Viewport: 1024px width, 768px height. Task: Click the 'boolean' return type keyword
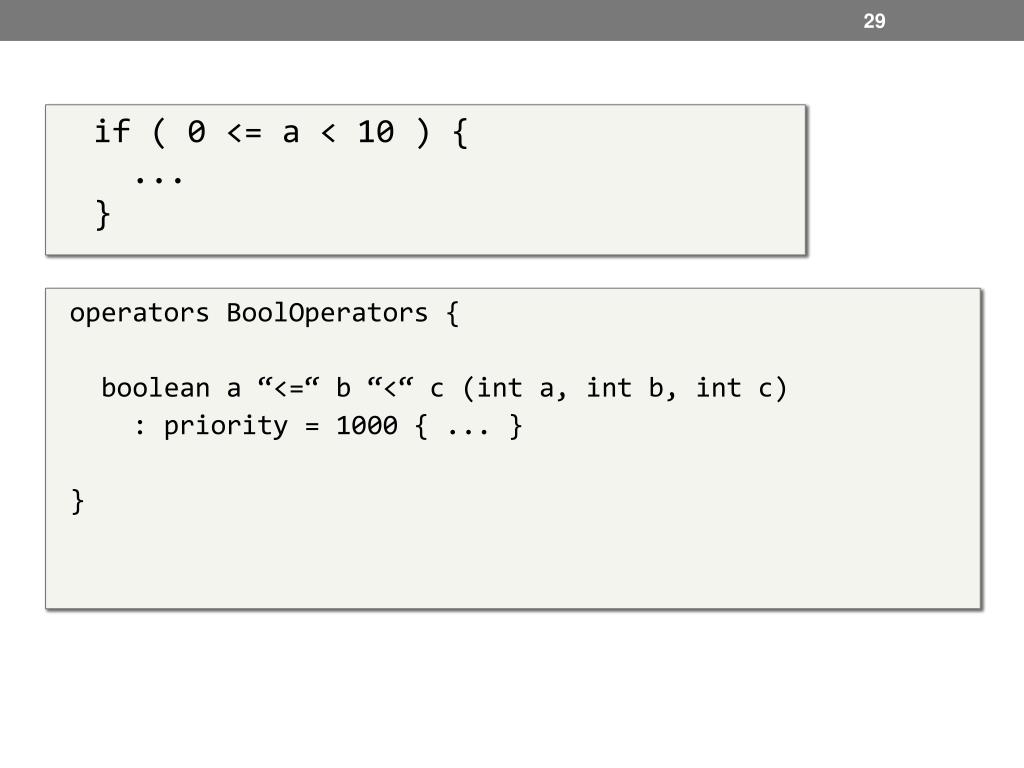[155, 388]
